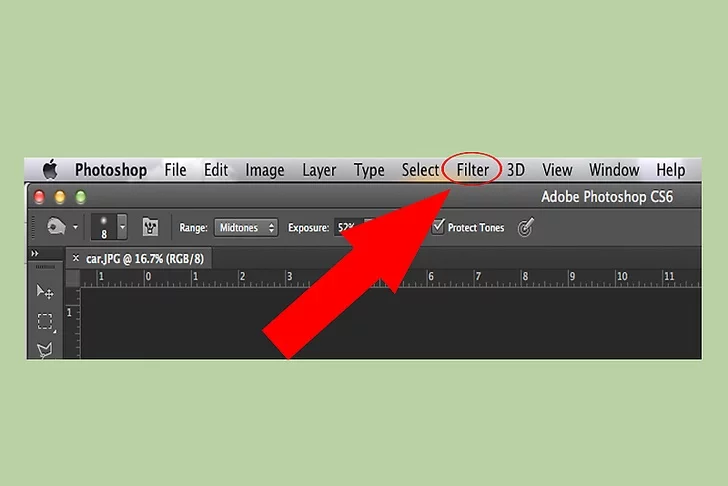Open the Image menu
728x486 pixels.
pos(265,170)
